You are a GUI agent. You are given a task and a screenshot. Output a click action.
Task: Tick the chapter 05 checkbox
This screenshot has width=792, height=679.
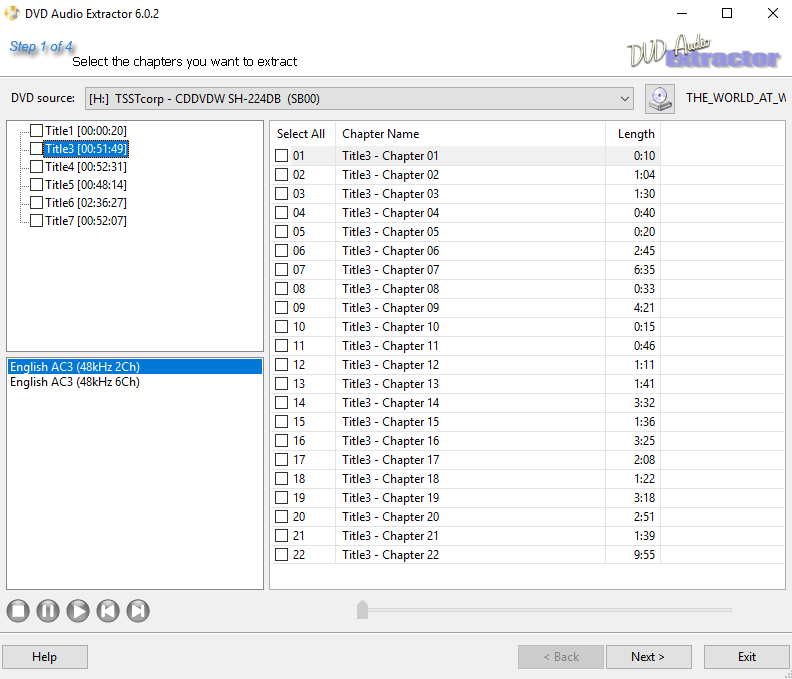[281, 232]
